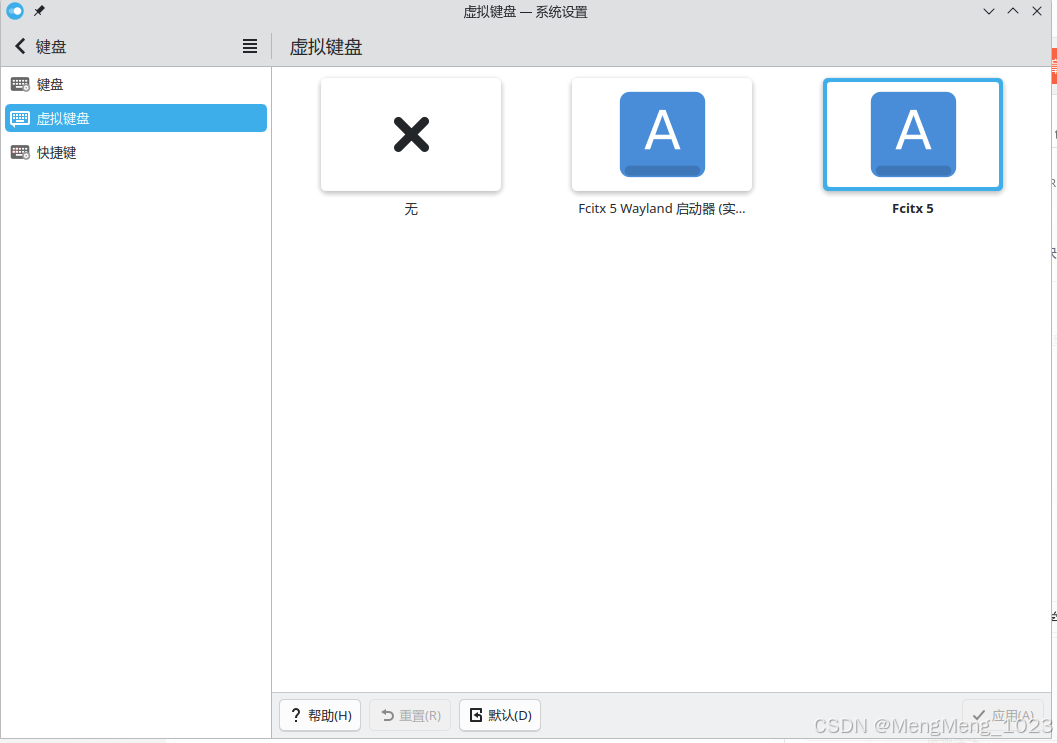
Task: Click the virtual keyboard icon in highlighted row
Action: [20, 119]
